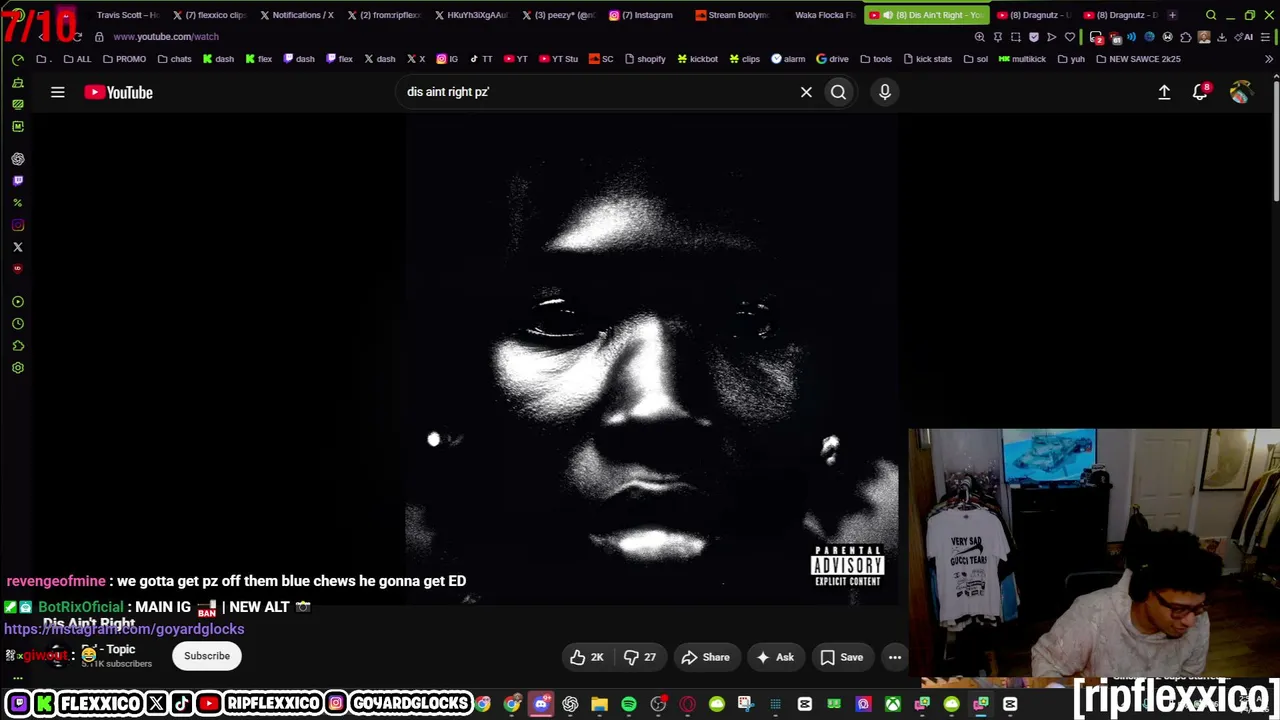
Task: Like the video with thumbs up
Action: pos(587,657)
